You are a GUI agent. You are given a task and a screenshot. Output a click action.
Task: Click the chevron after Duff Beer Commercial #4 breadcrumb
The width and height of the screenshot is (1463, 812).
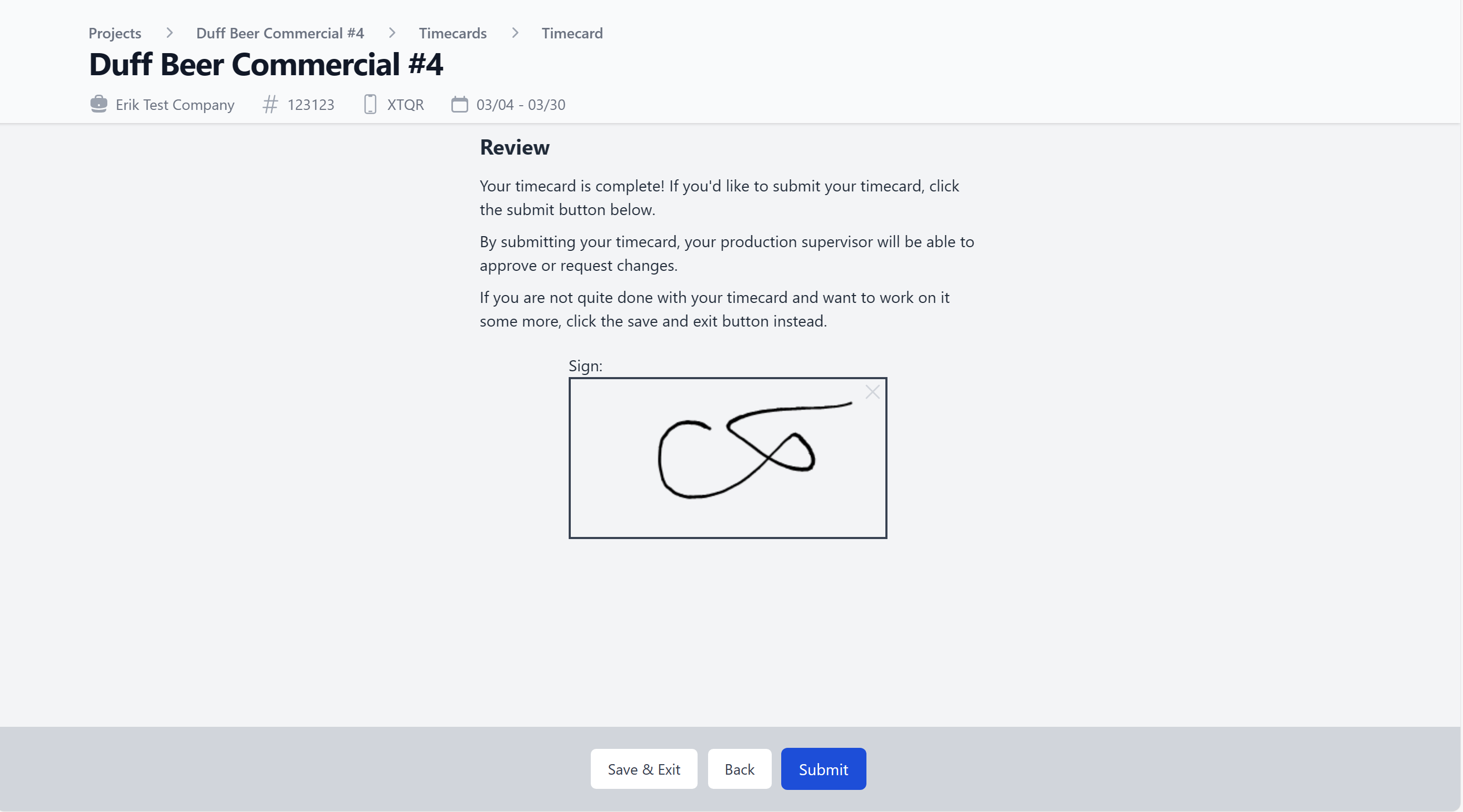point(392,33)
